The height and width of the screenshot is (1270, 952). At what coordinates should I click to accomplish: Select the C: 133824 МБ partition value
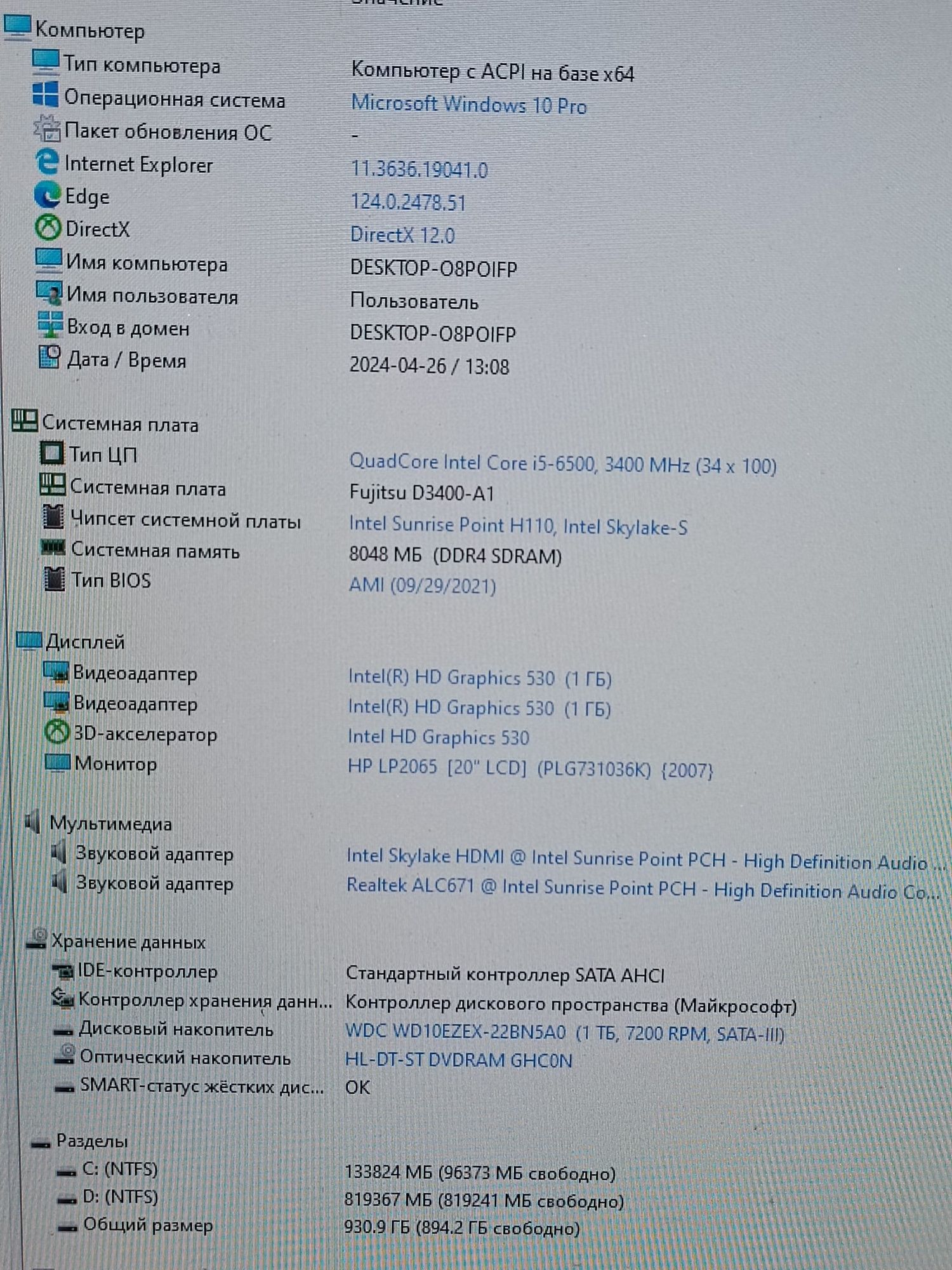pyautogui.click(x=480, y=1172)
